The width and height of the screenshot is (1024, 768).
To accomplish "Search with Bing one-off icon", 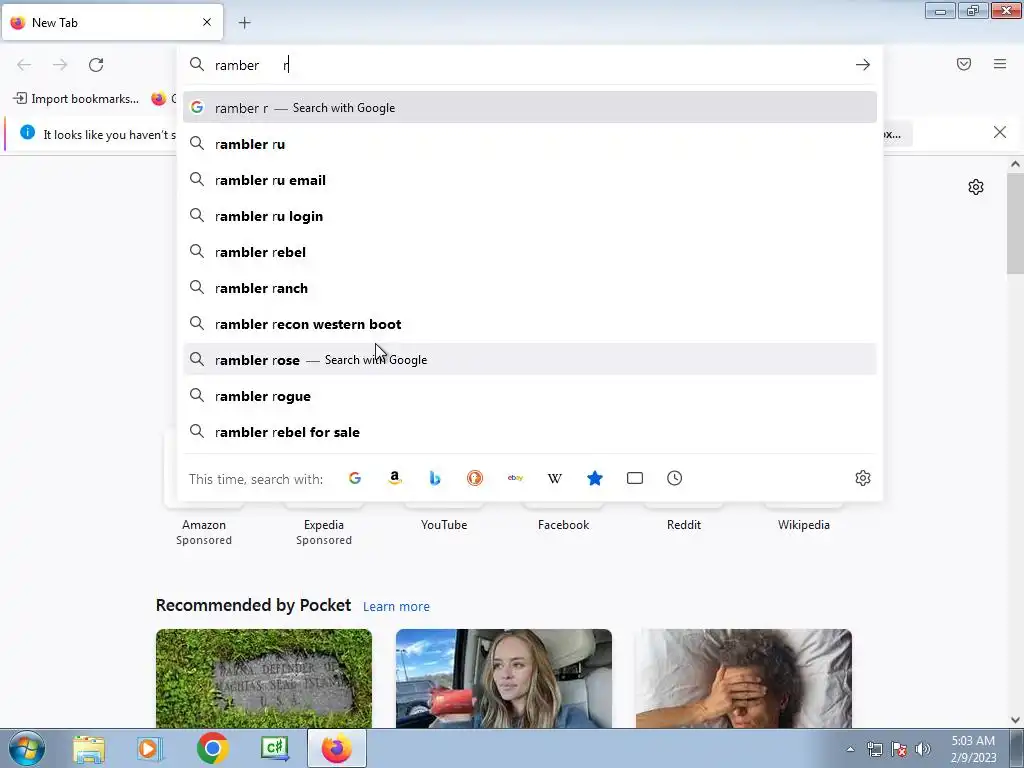I will (x=435, y=478).
